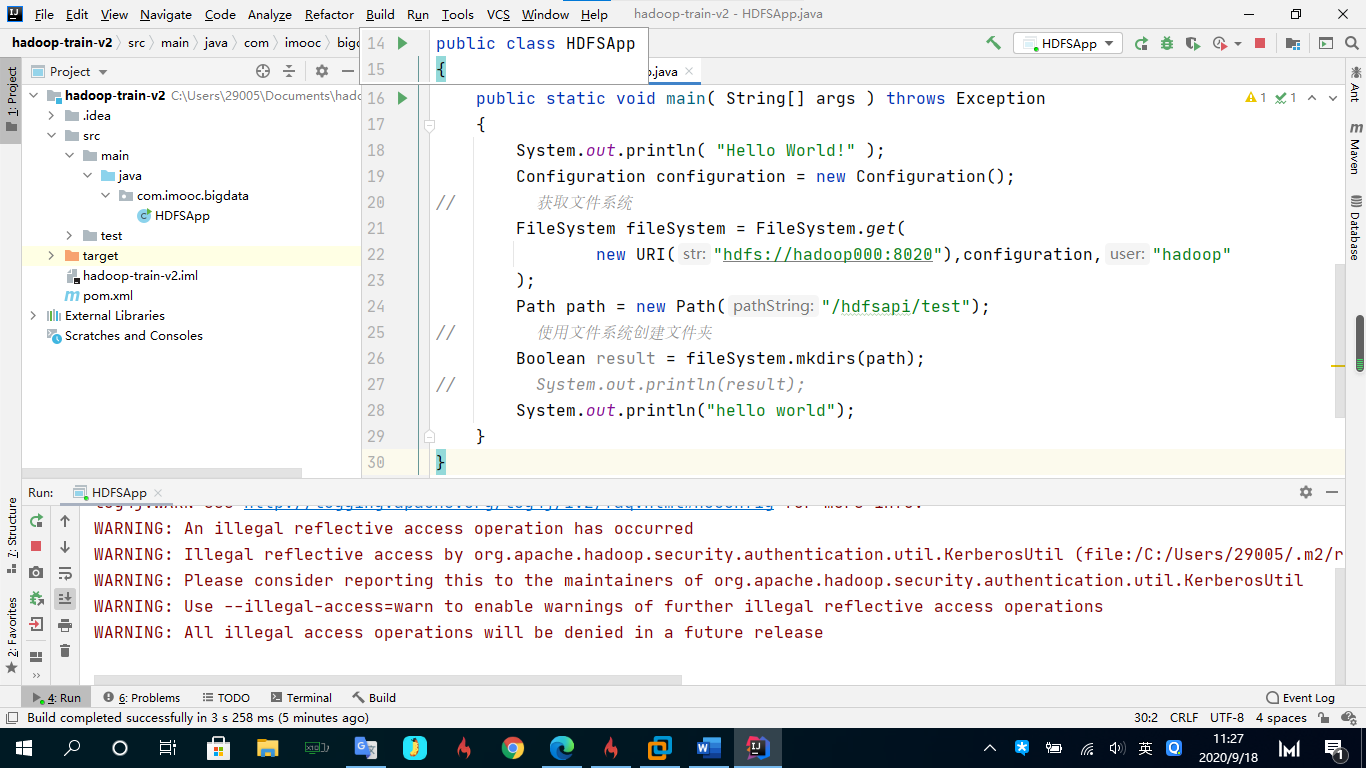This screenshot has height=768, width=1366.
Task: Expand External Libraries node
Action: 33,316
